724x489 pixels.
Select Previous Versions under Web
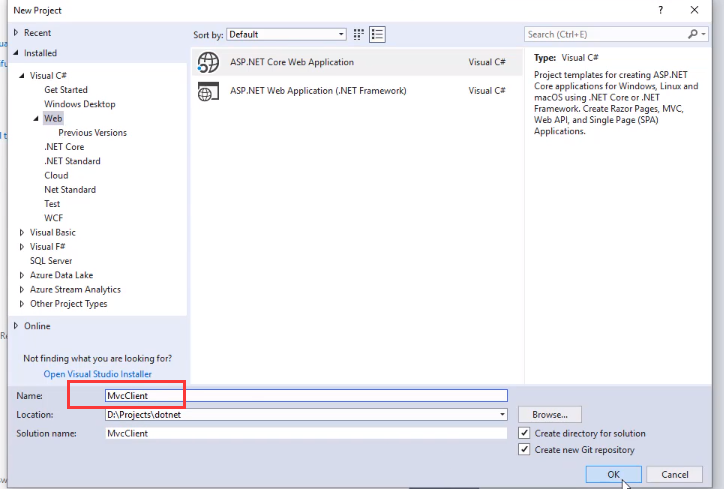tap(92, 133)
